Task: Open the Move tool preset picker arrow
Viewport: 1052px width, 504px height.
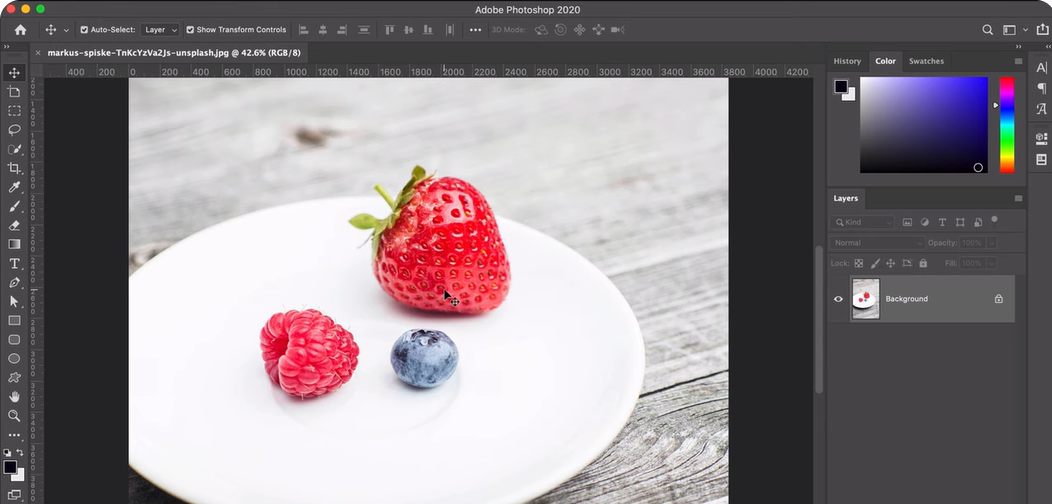Action: pos(66,30)
